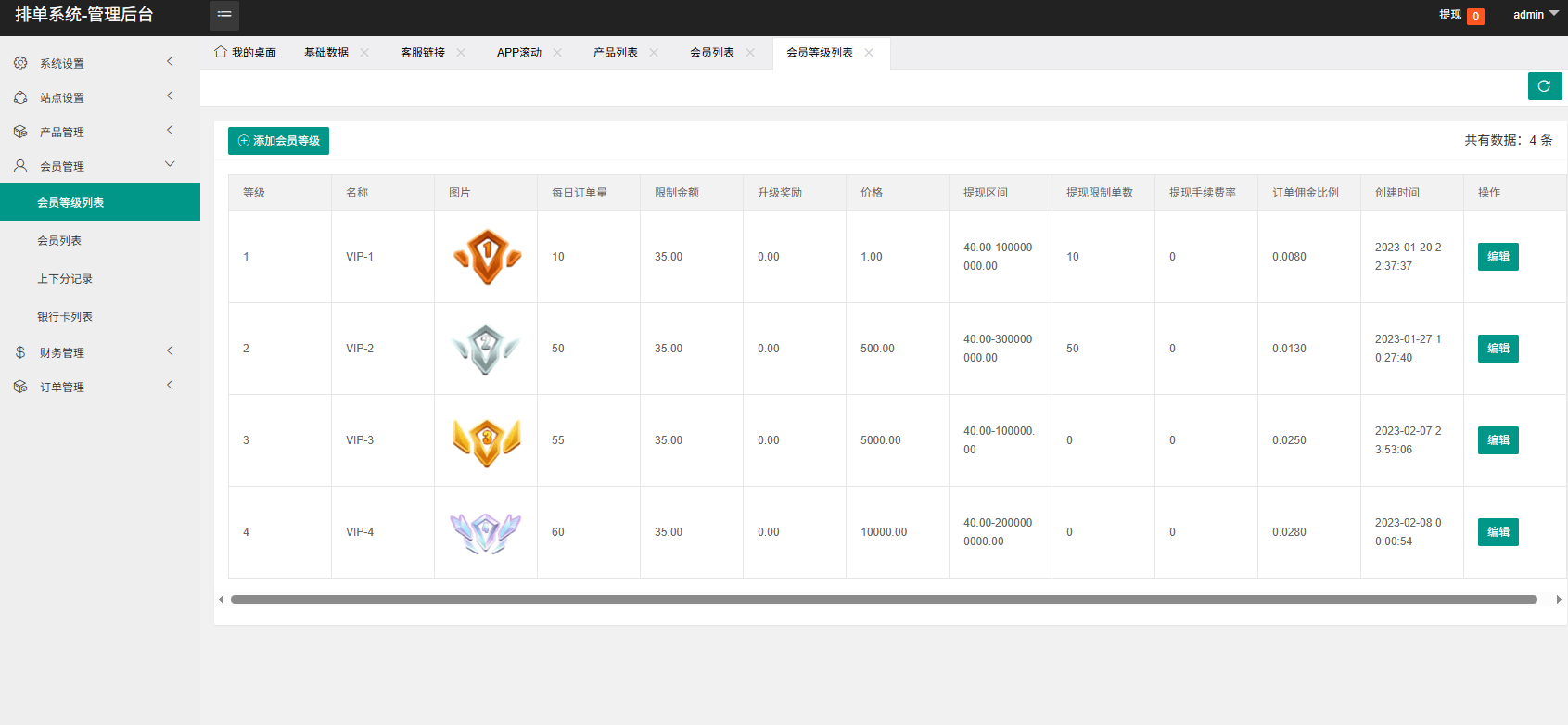Switch to the 产品列表 tab

[x=616, y=53]
